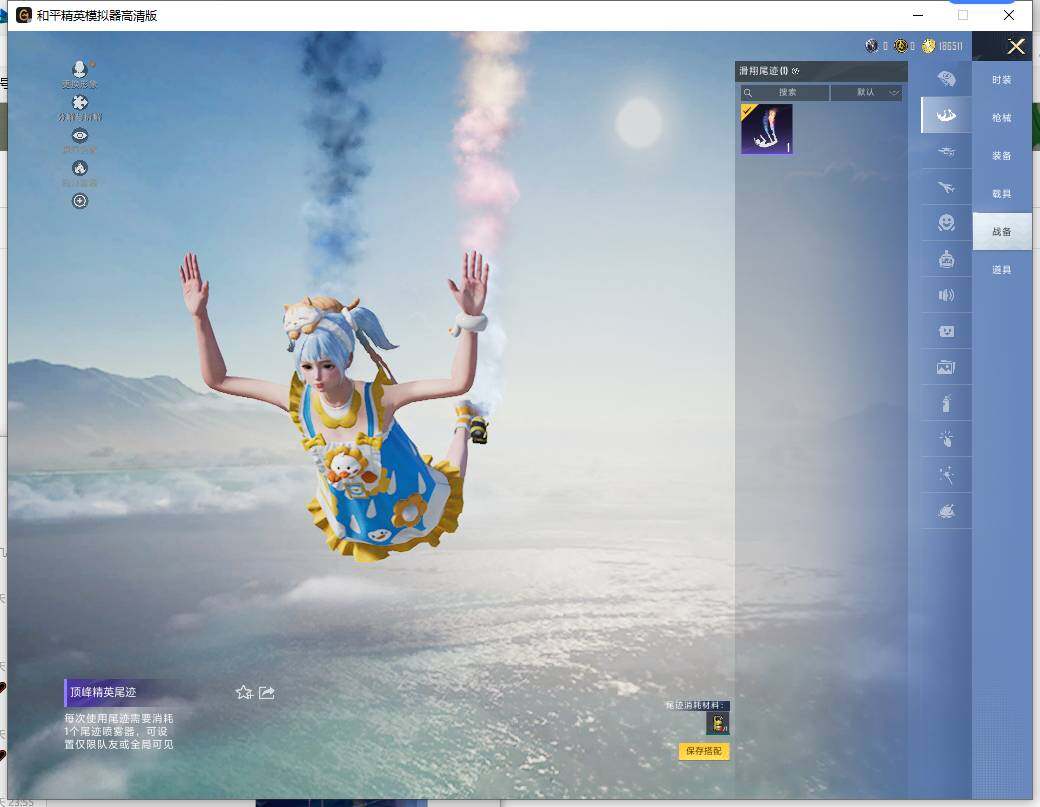Viewport: 1040px width, 807px height.
Task: Click the fourth left-side round icon below the eye
Action: click(x=80, y=168)
